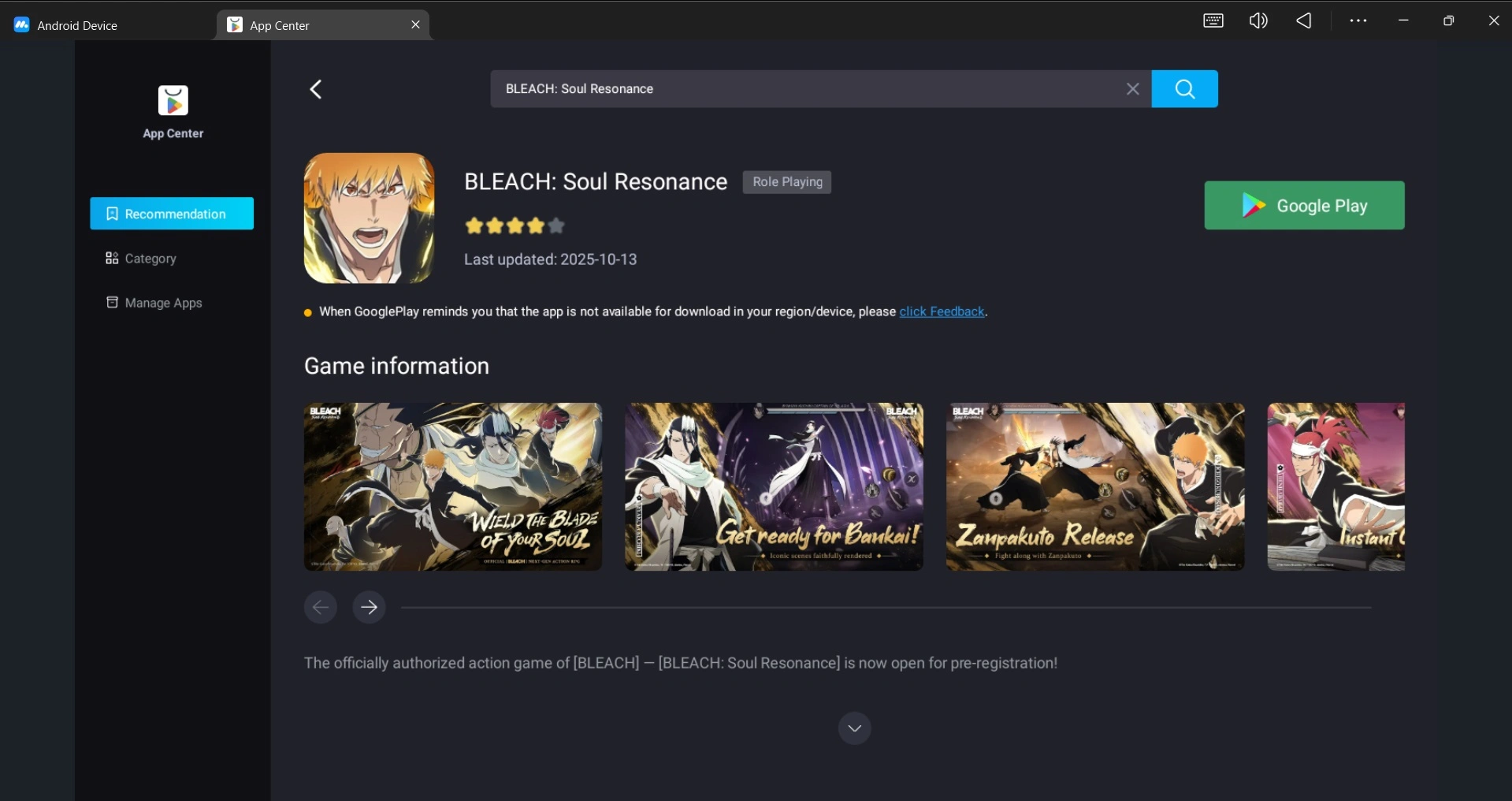Rate with the fifth star
The image size is (1512, 801).
click(556, 225)
